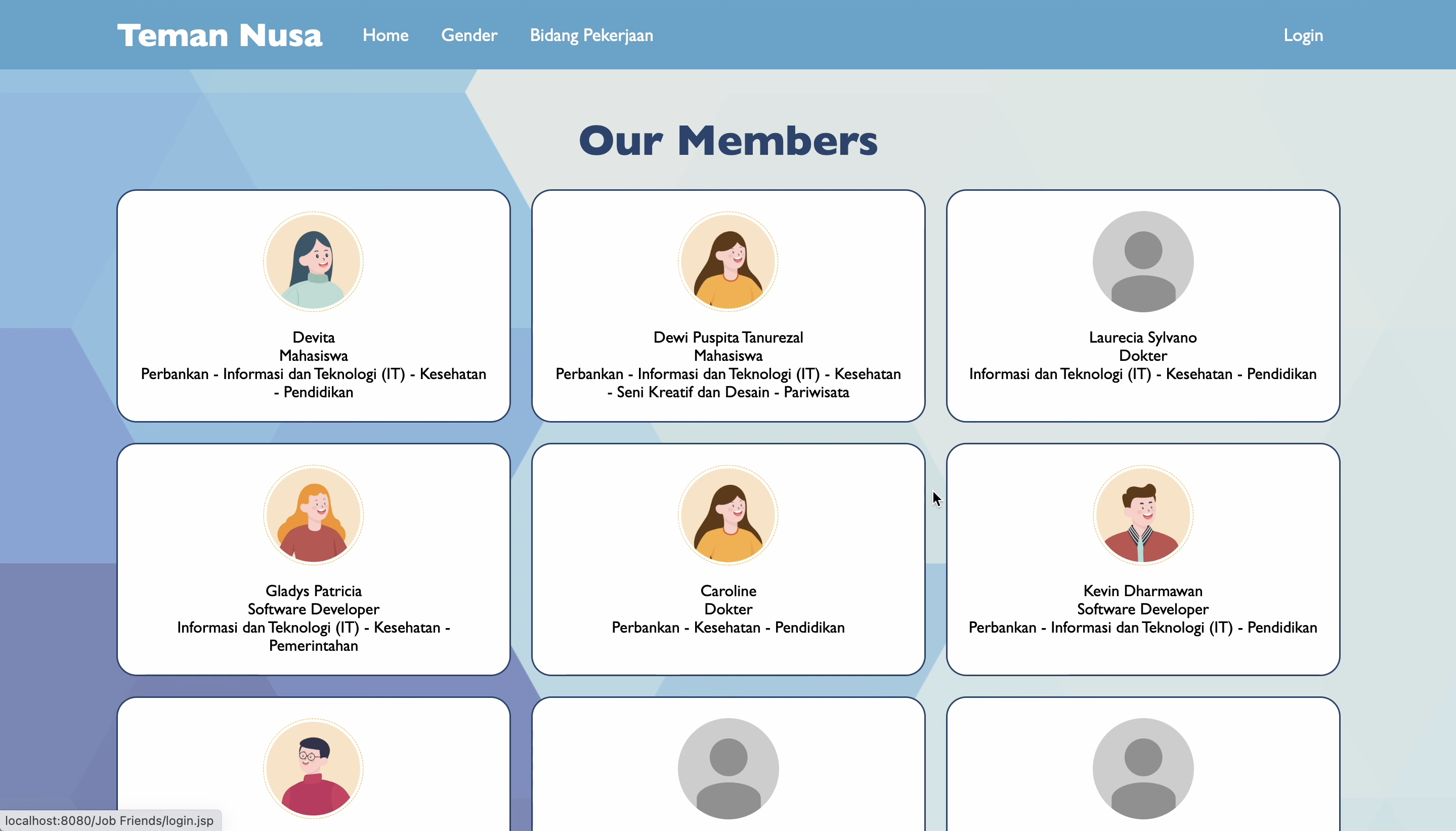Click the Our Members heading
Image resolution: width=1456 pixels, height=831 pixels.
tap(728, 140)
